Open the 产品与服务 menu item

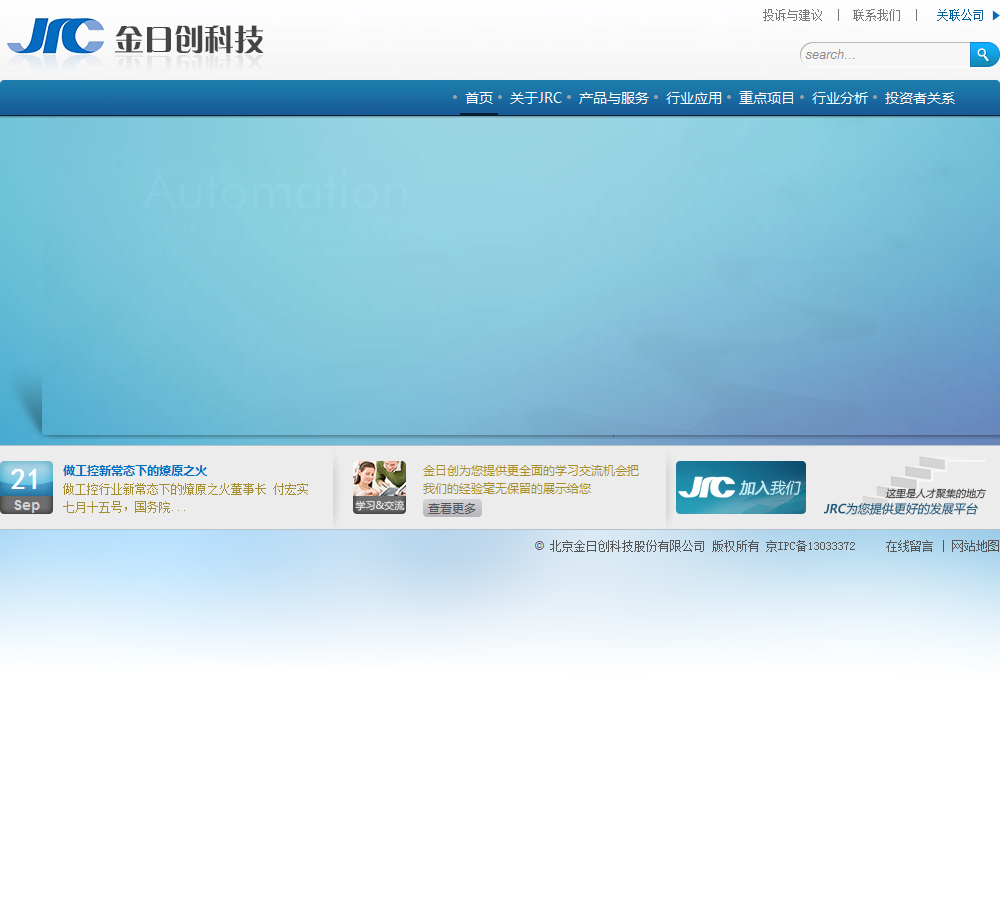click(x=613, y=98)
